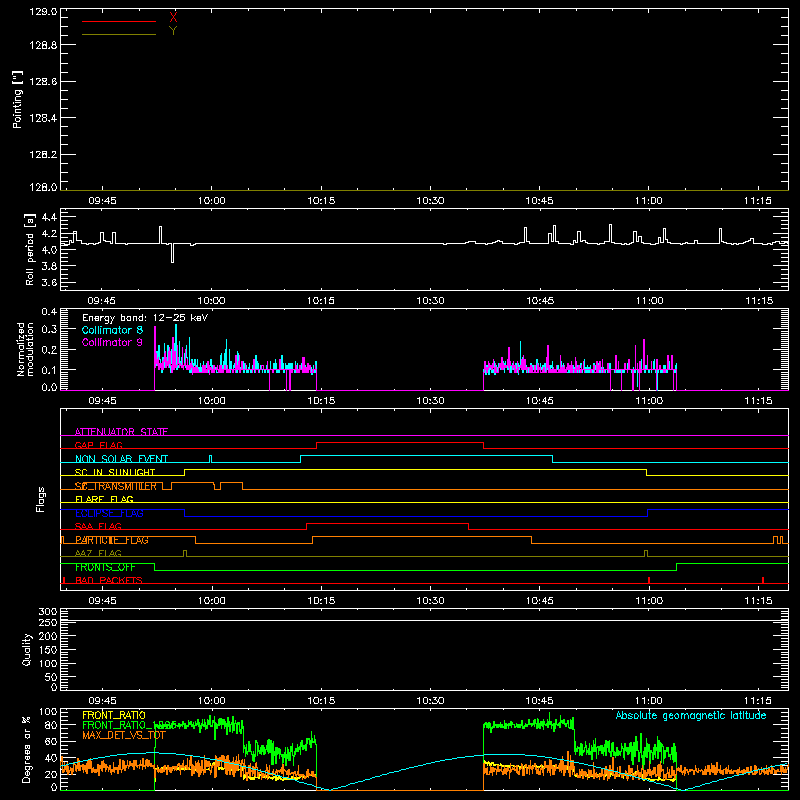The height and width of the screenshot is (800, 800).
Task: Select the GAP_FLAG label
Action: click(98, 445)
